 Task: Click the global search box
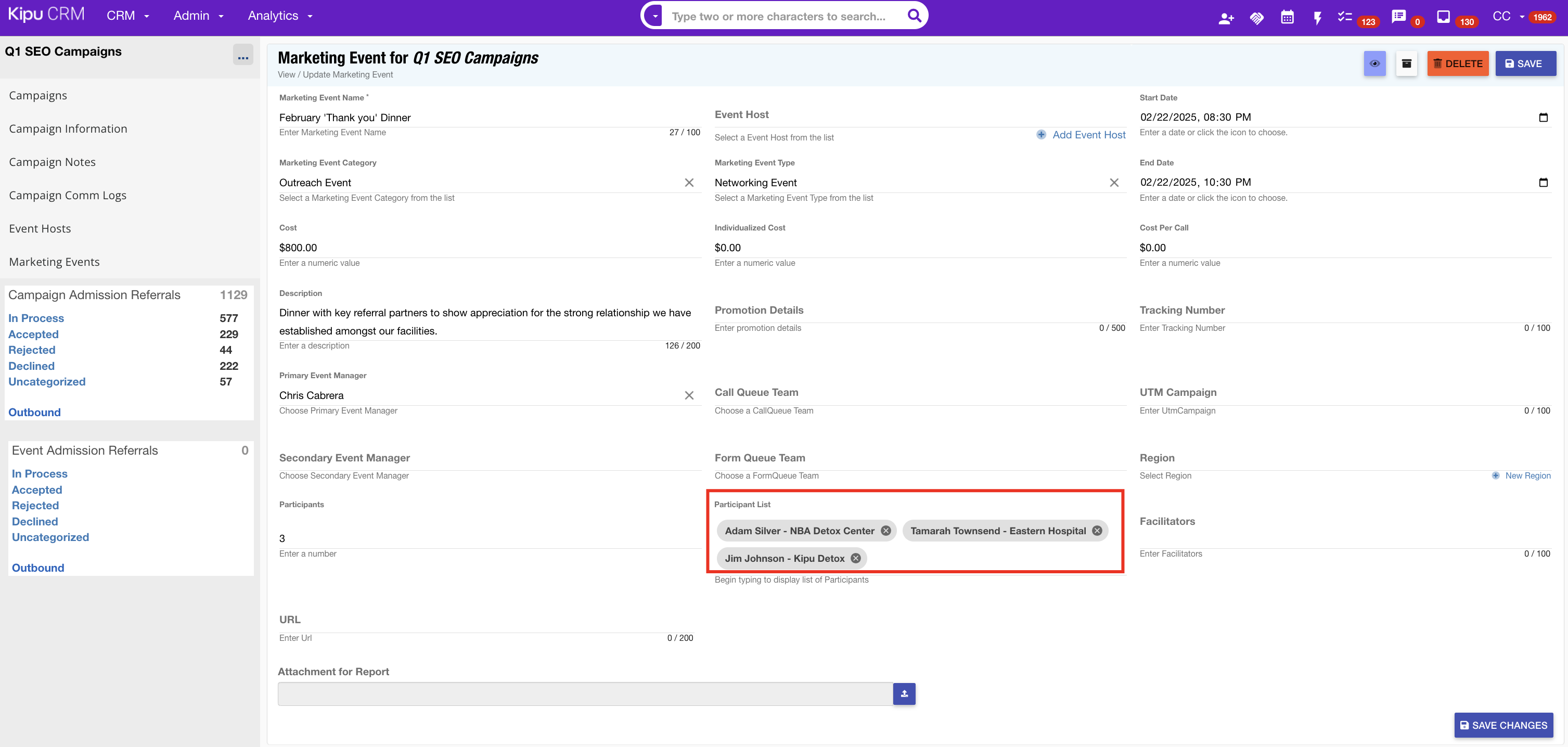[783, 16]
